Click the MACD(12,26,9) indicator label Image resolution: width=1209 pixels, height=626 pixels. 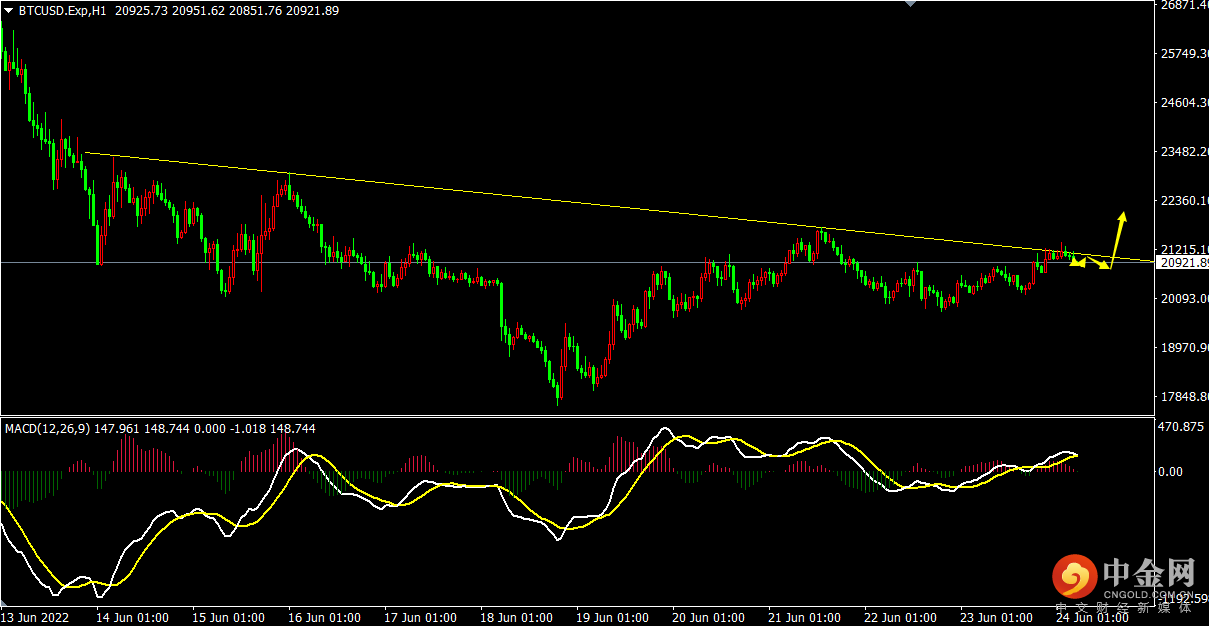(x=46, y=428)
